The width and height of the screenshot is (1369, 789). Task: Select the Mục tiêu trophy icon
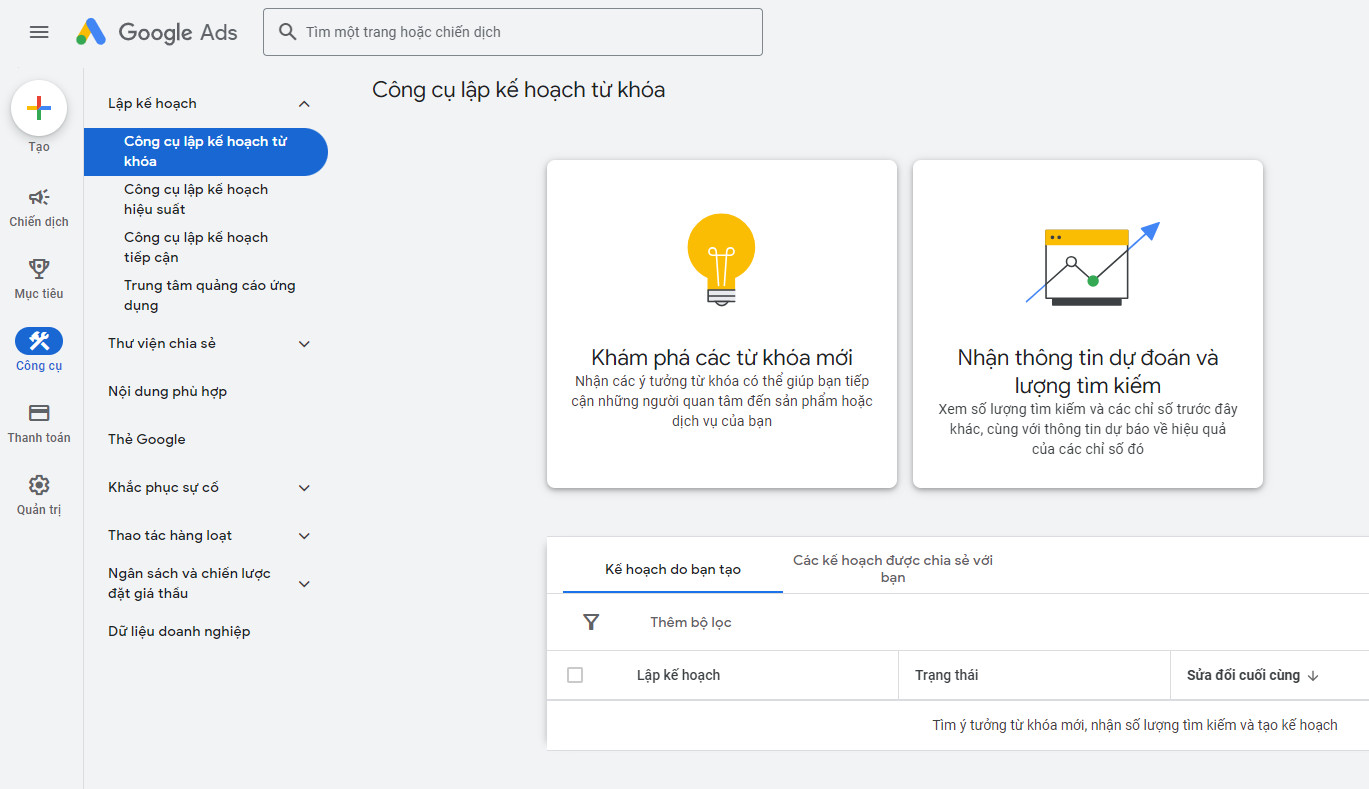click(x=38, y=268)
